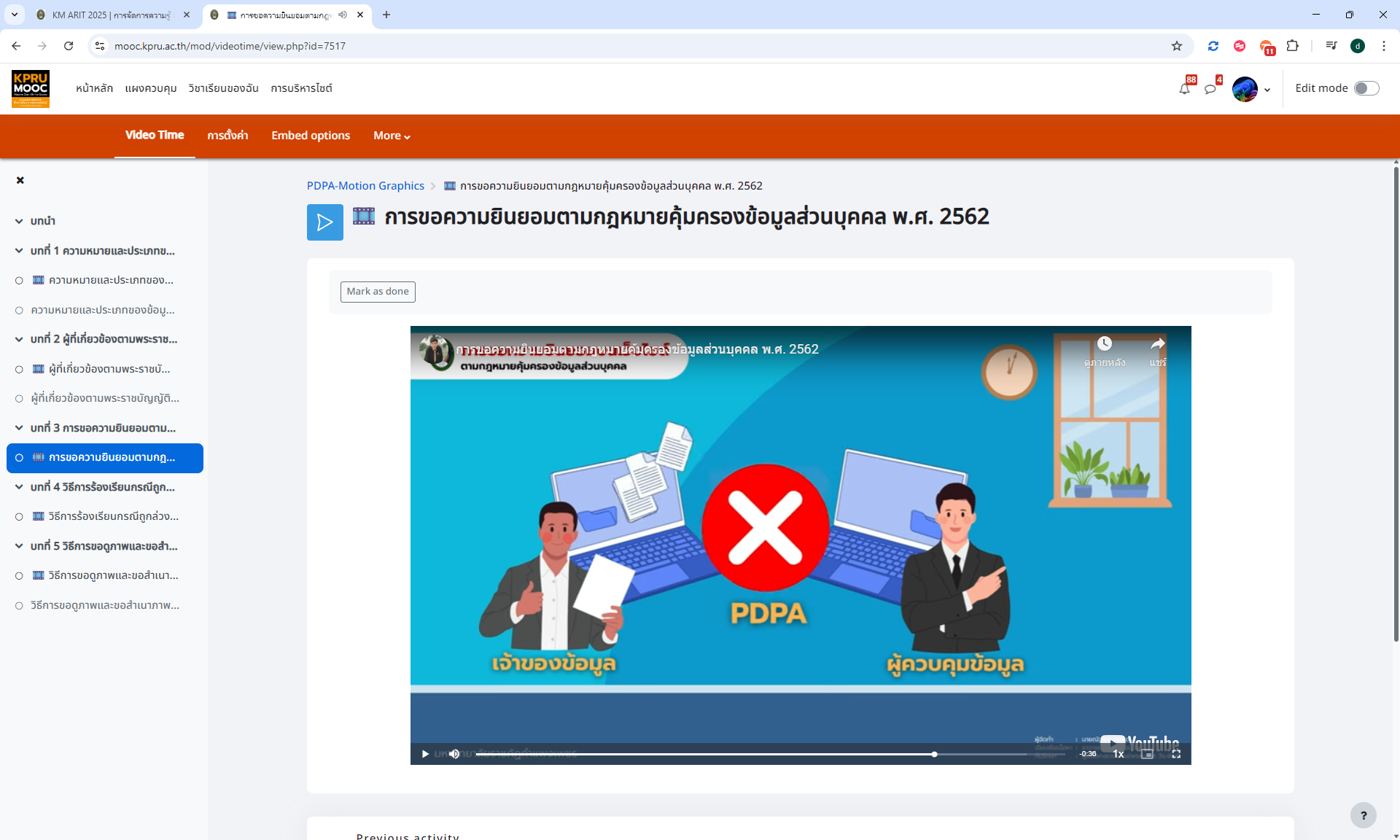This screenshot has width=1400, height=840.
Task: Seek using the video progress bar
Action: click(766, 754)
